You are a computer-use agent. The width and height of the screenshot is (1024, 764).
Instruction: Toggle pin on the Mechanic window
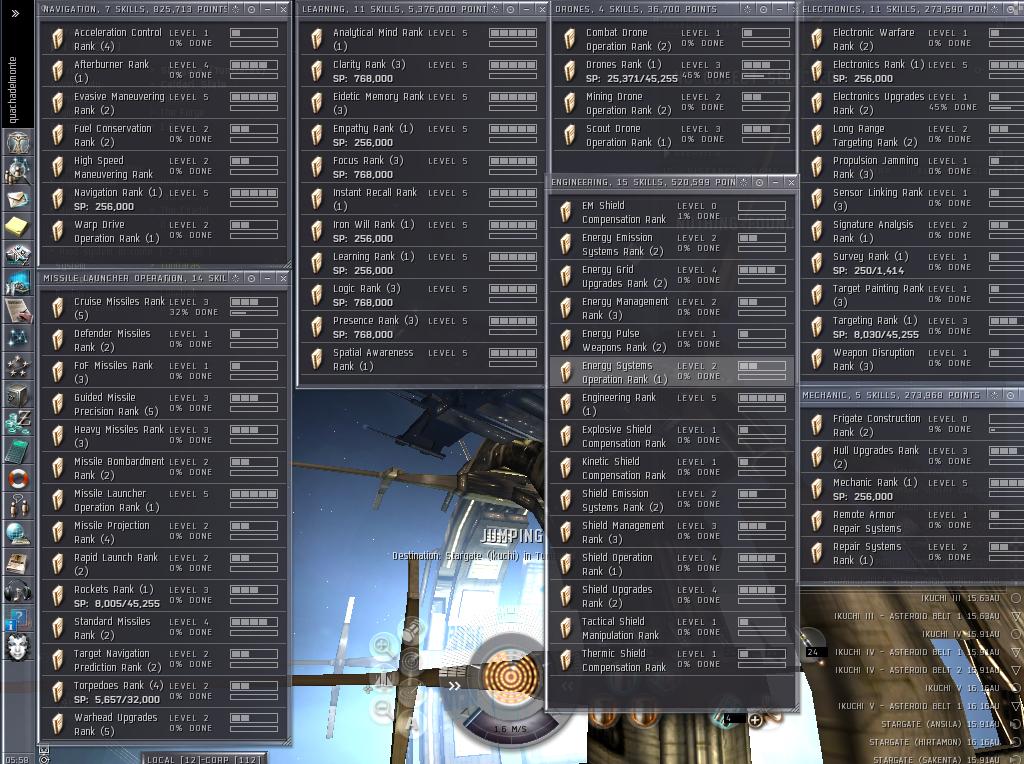click(x=995, y=395)
